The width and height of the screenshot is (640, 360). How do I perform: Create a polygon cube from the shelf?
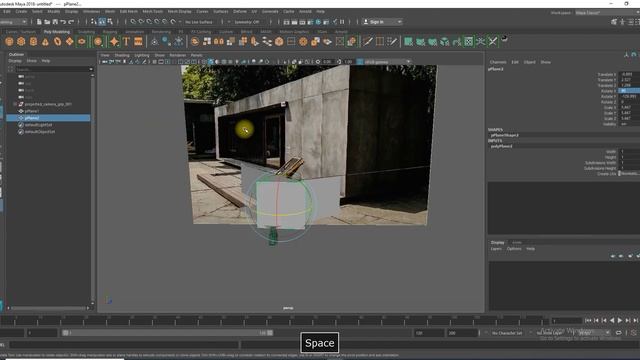point(21,41)
